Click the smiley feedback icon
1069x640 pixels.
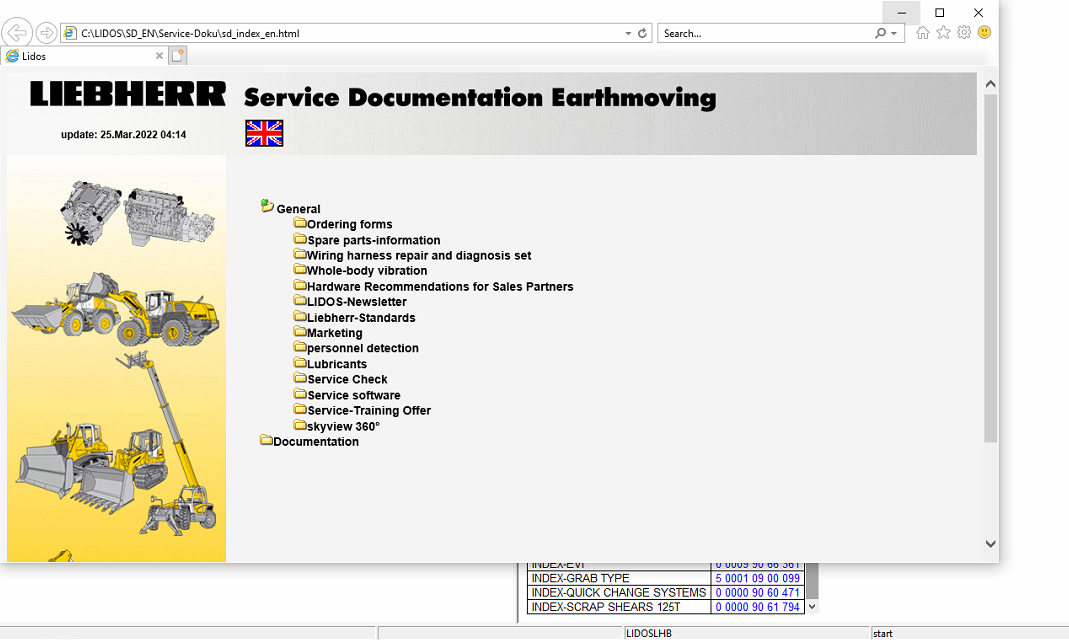984,32
